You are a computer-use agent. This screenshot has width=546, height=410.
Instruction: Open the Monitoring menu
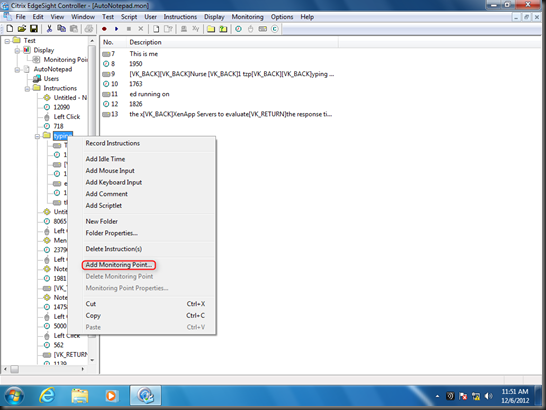(x=248, y=17)
